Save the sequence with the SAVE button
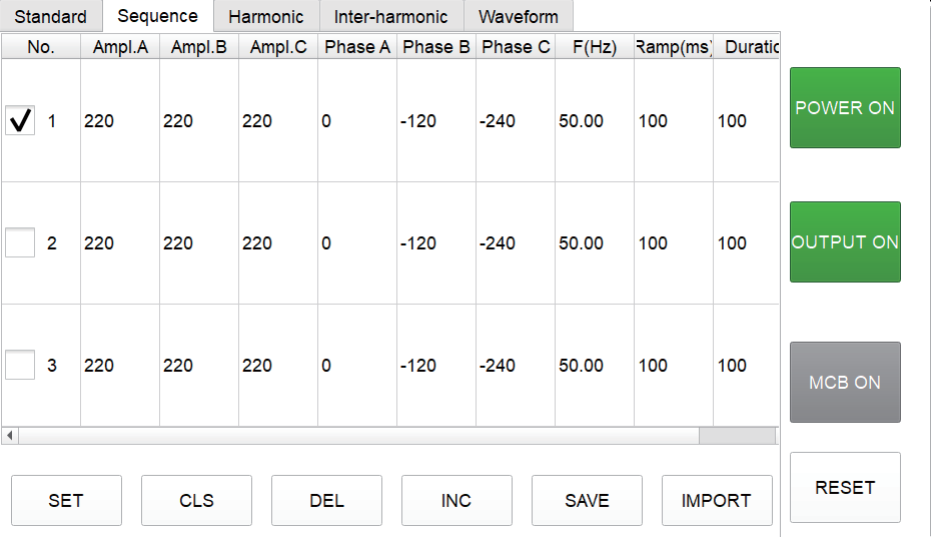The height and width of the screenshot is (537, 931). click(586, 500)
